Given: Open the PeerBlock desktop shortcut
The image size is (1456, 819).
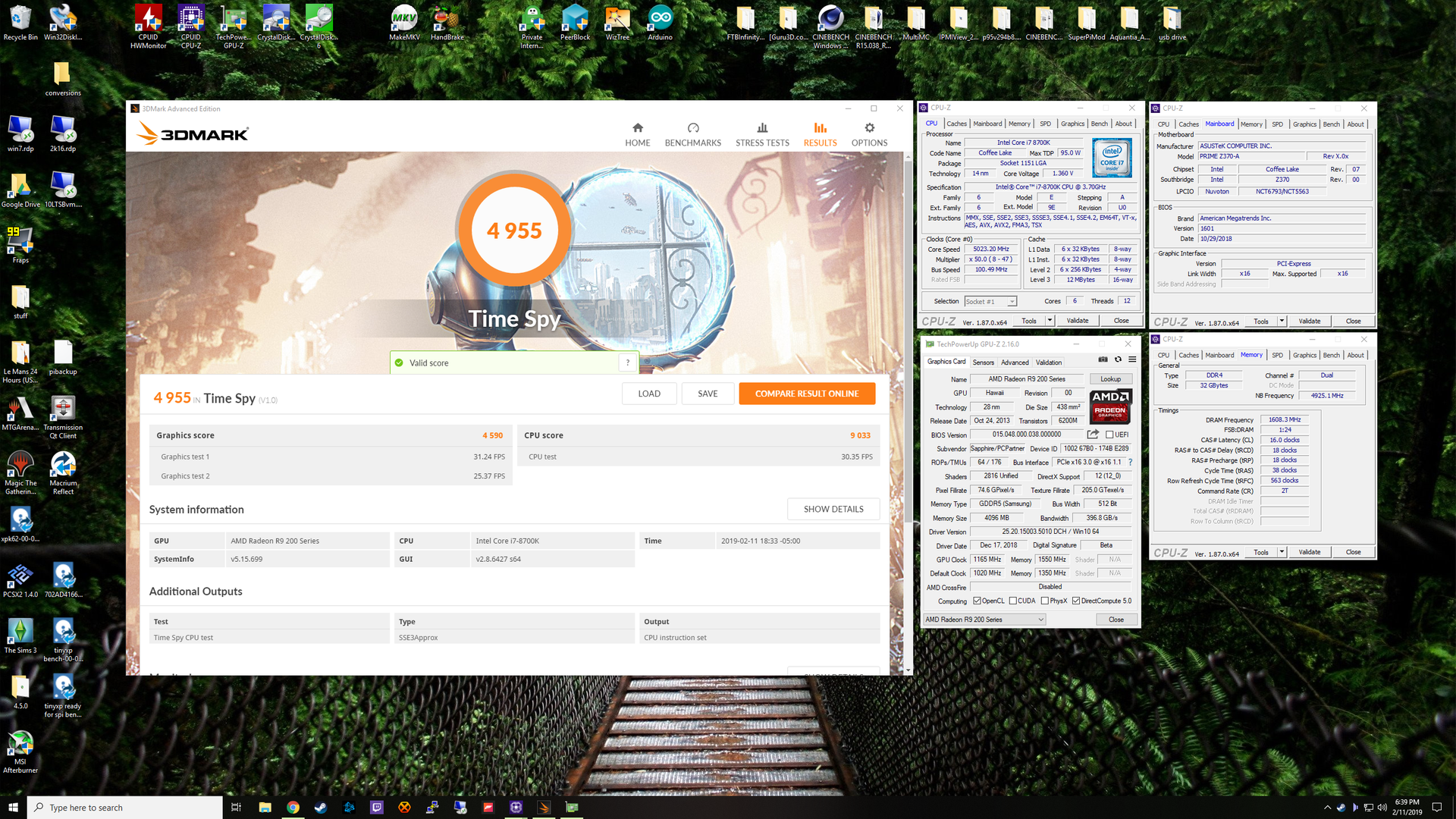Looking at the screenshot, I should (575, 24).
